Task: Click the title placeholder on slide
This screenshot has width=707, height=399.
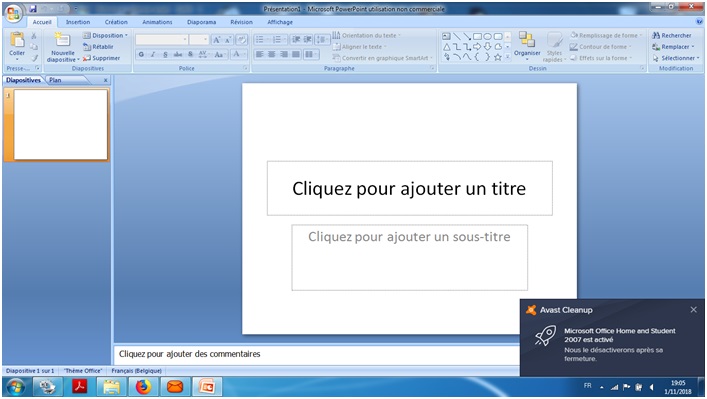Action: point(409,188)
